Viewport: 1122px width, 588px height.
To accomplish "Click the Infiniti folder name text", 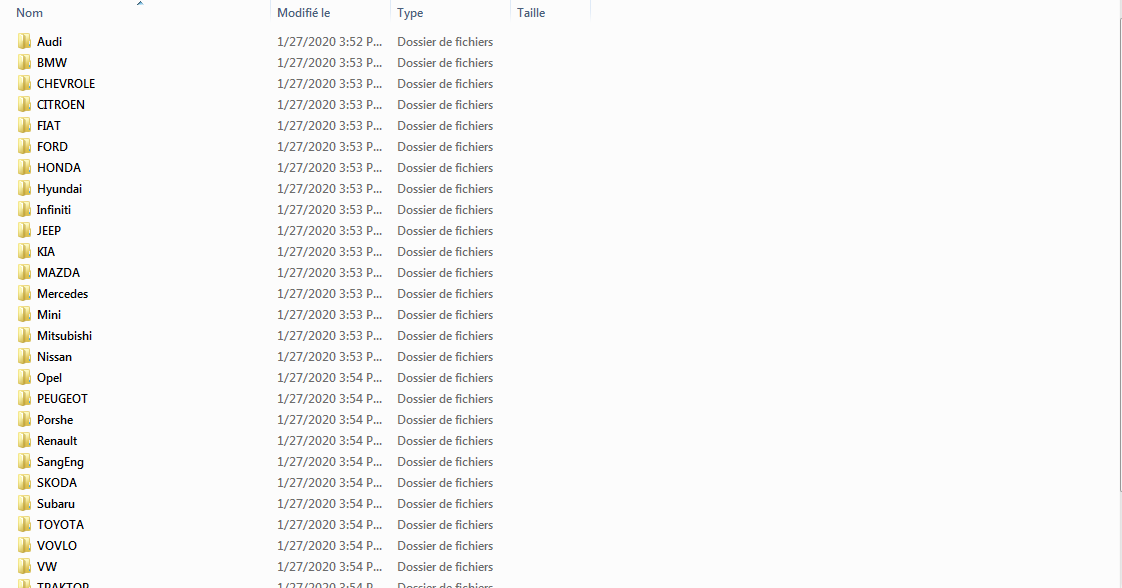I will coord(54,210).
